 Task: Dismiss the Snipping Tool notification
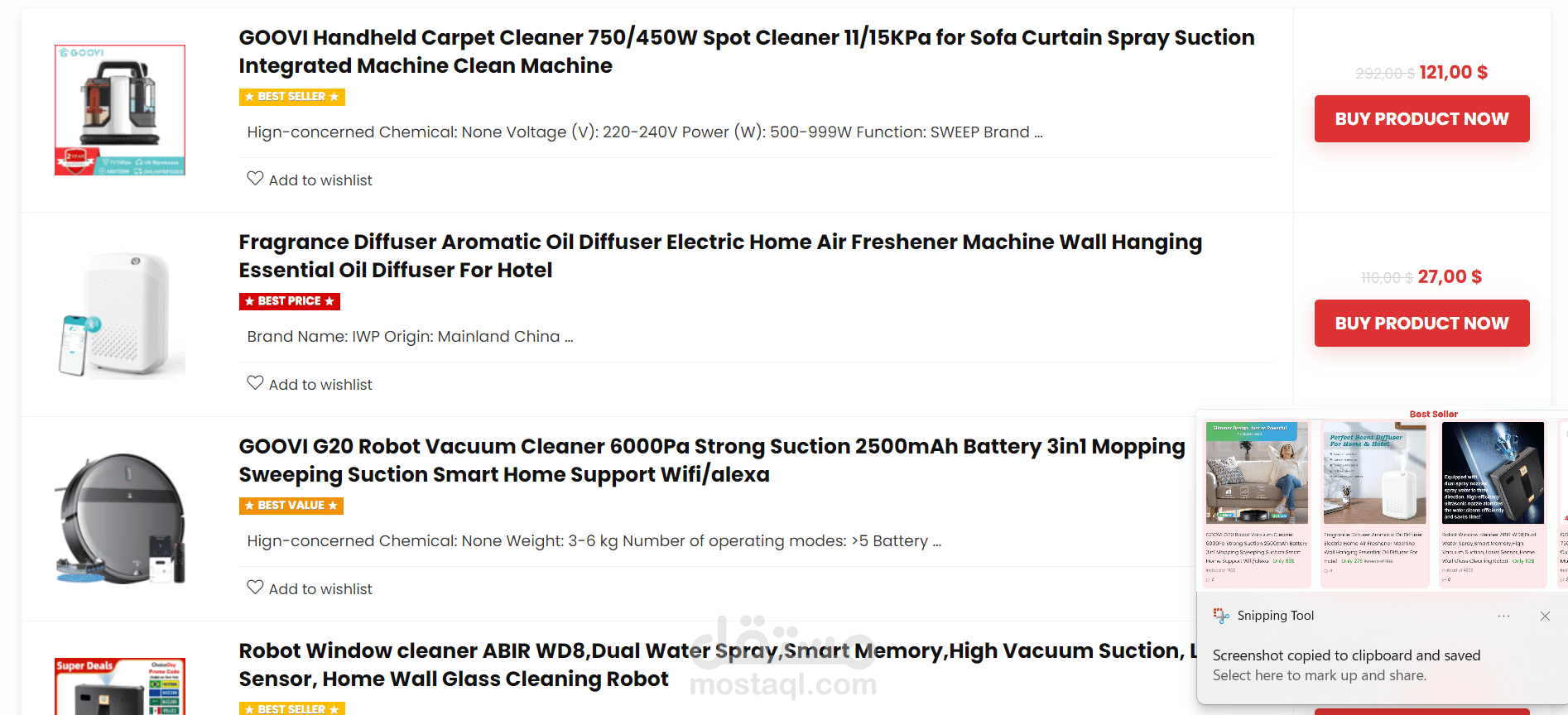tap(1545, 617)
